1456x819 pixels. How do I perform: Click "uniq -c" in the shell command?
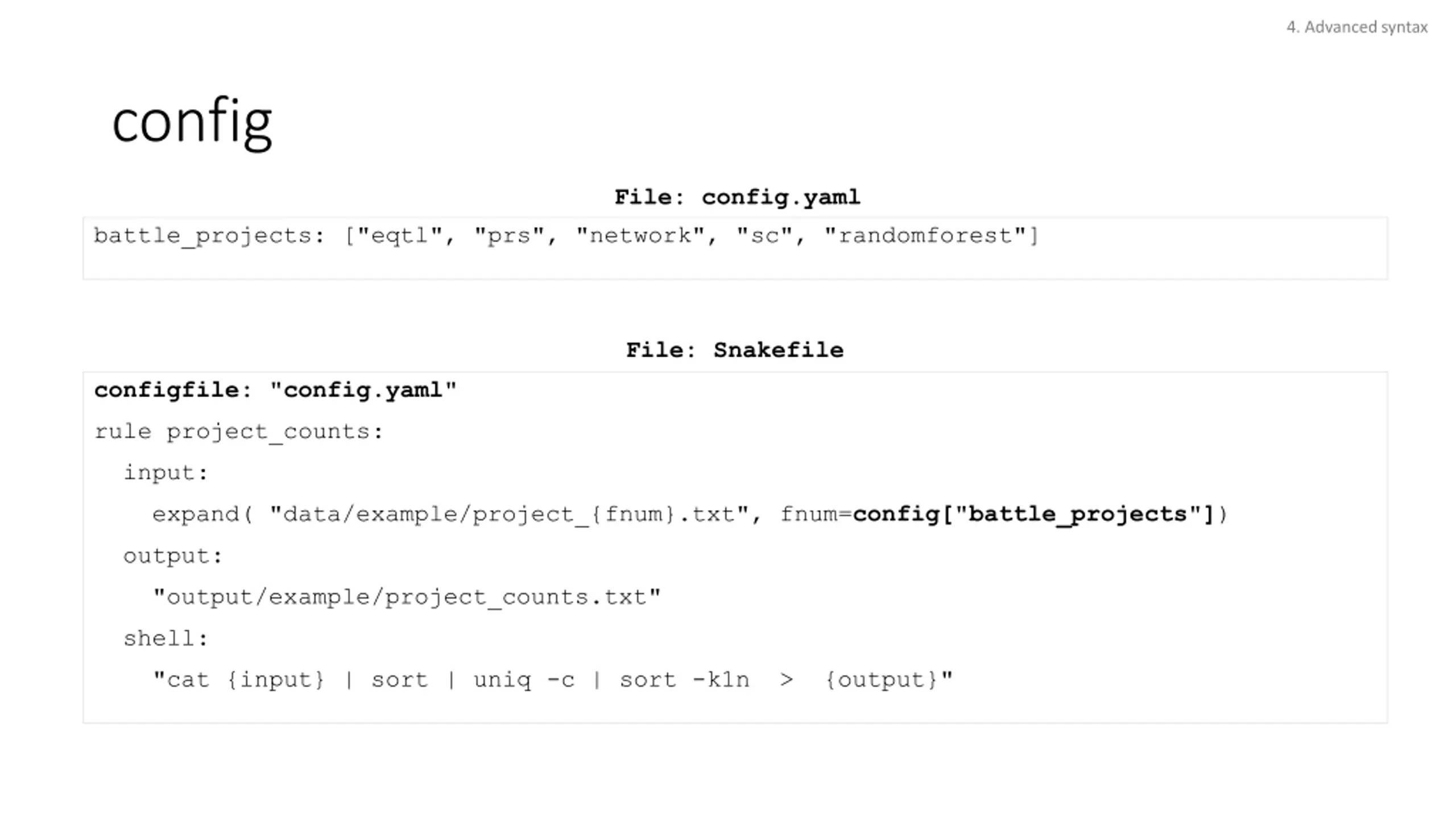tap(524, 680)
